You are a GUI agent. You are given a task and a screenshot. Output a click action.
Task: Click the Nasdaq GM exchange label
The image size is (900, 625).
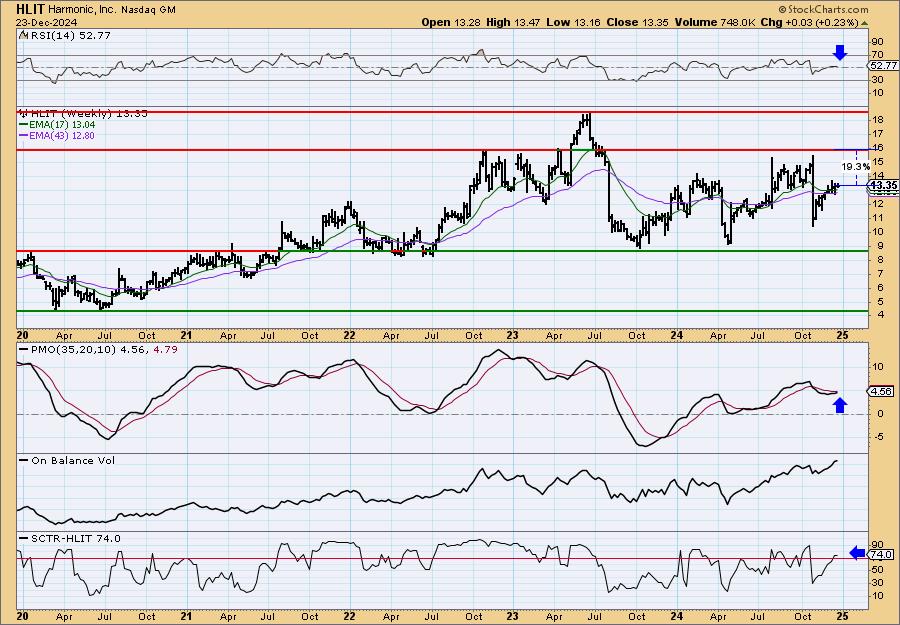click(149, 10)
